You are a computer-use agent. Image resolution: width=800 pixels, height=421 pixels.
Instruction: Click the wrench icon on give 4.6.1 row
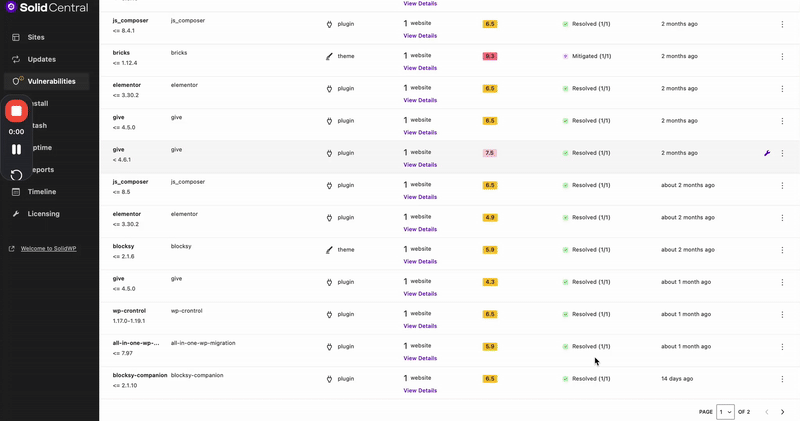(767, 153)
